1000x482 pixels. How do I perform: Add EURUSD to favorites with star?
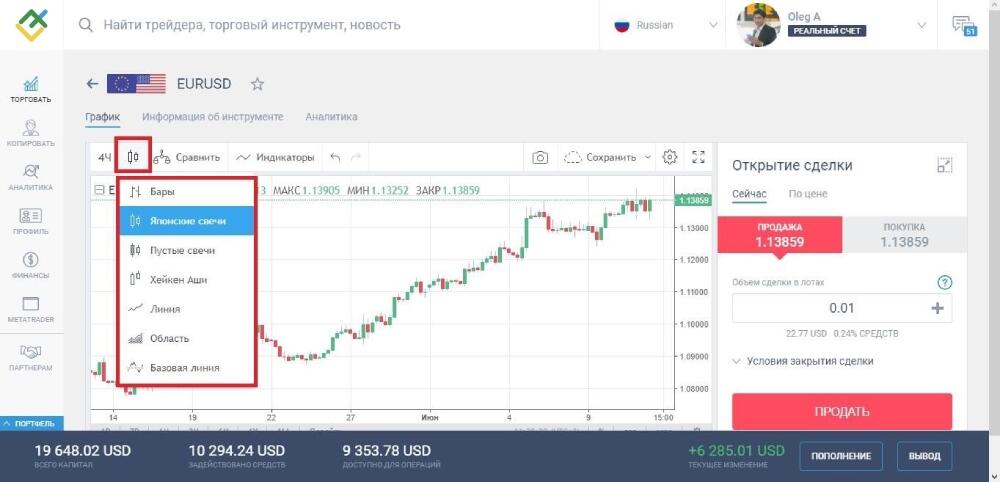pyautogui.click(x=257, y=84)
